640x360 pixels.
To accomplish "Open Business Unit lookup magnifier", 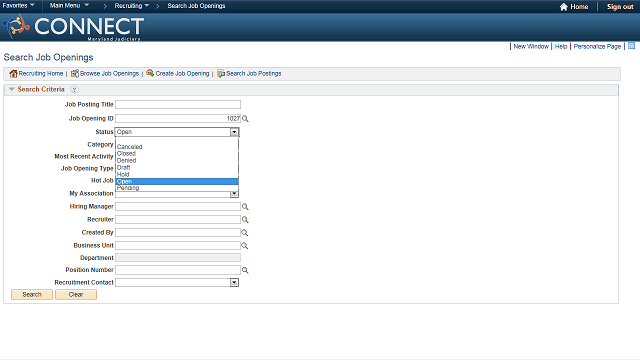I will [x=244, y=246].
